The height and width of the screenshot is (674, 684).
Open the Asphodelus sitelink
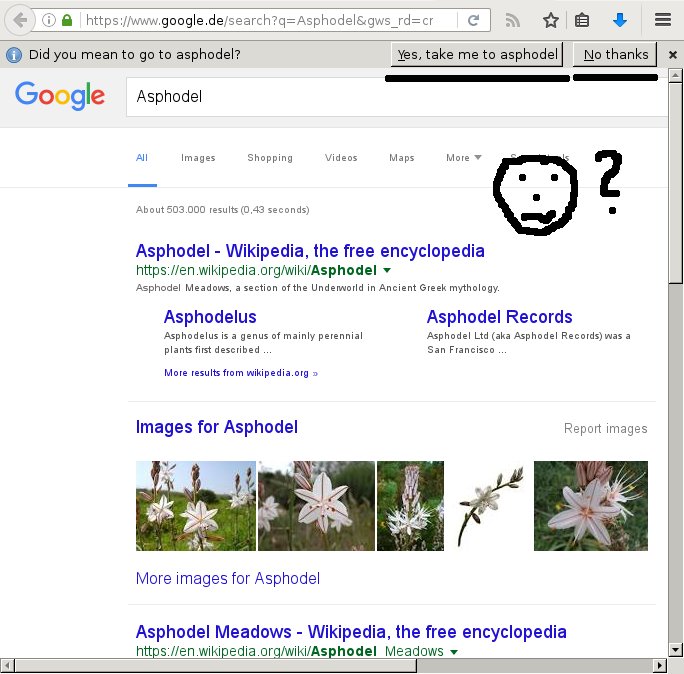coord(210,317)
